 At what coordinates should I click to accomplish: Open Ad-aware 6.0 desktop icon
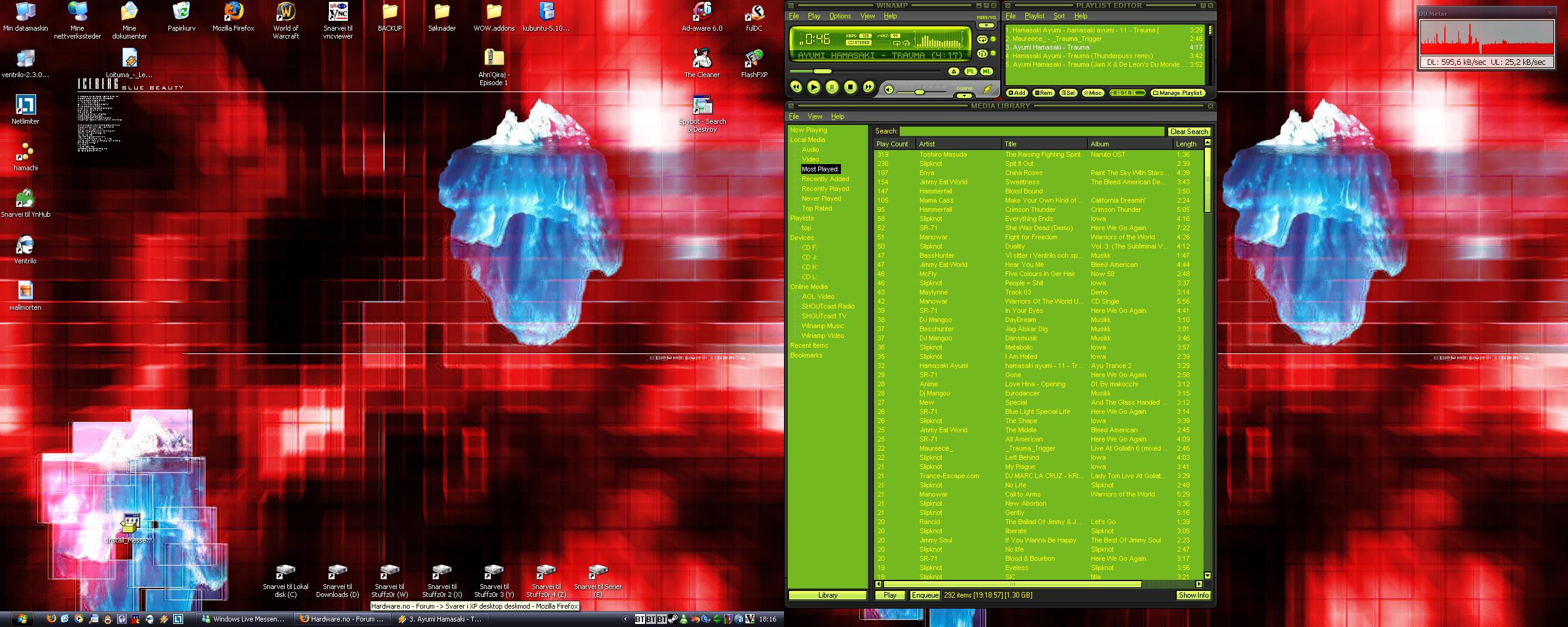pyautogui.click(x=702, y=17)
